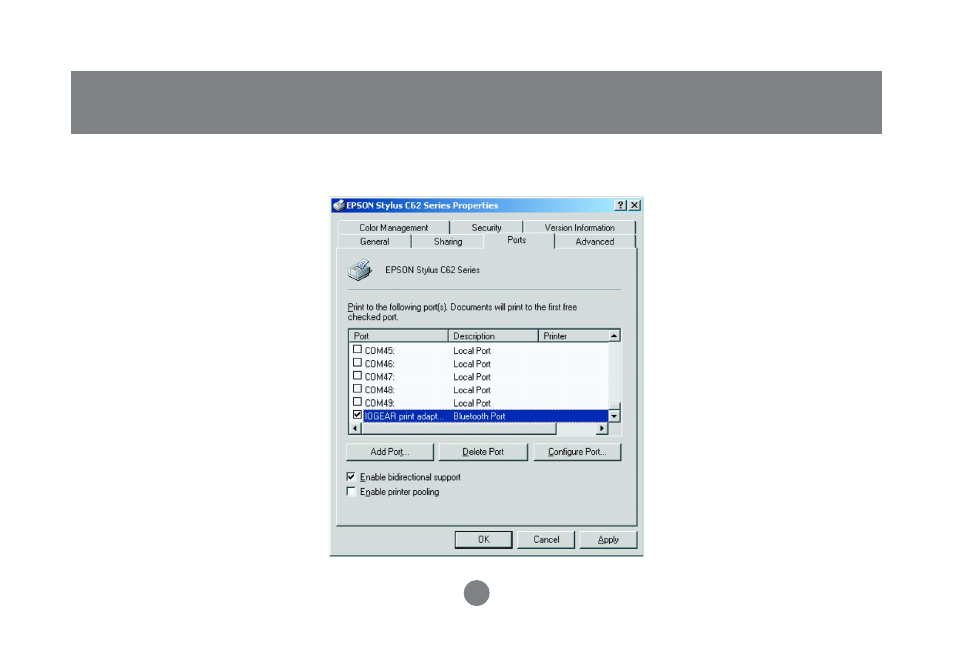
Task: Sort by the Port column header
Action: (x=399, y=336)
